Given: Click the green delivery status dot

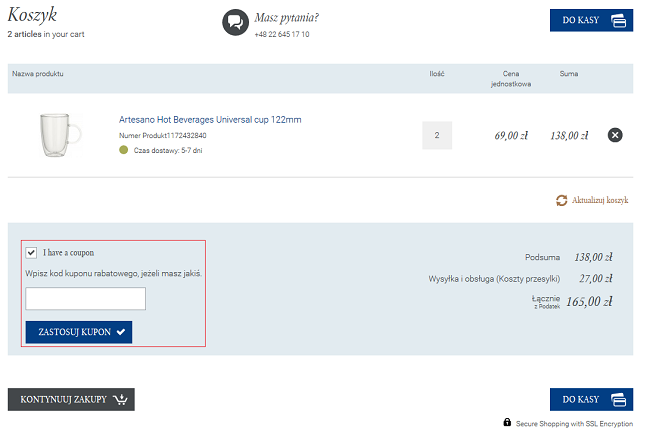Looking at the screenshot, I should point(124,150).
